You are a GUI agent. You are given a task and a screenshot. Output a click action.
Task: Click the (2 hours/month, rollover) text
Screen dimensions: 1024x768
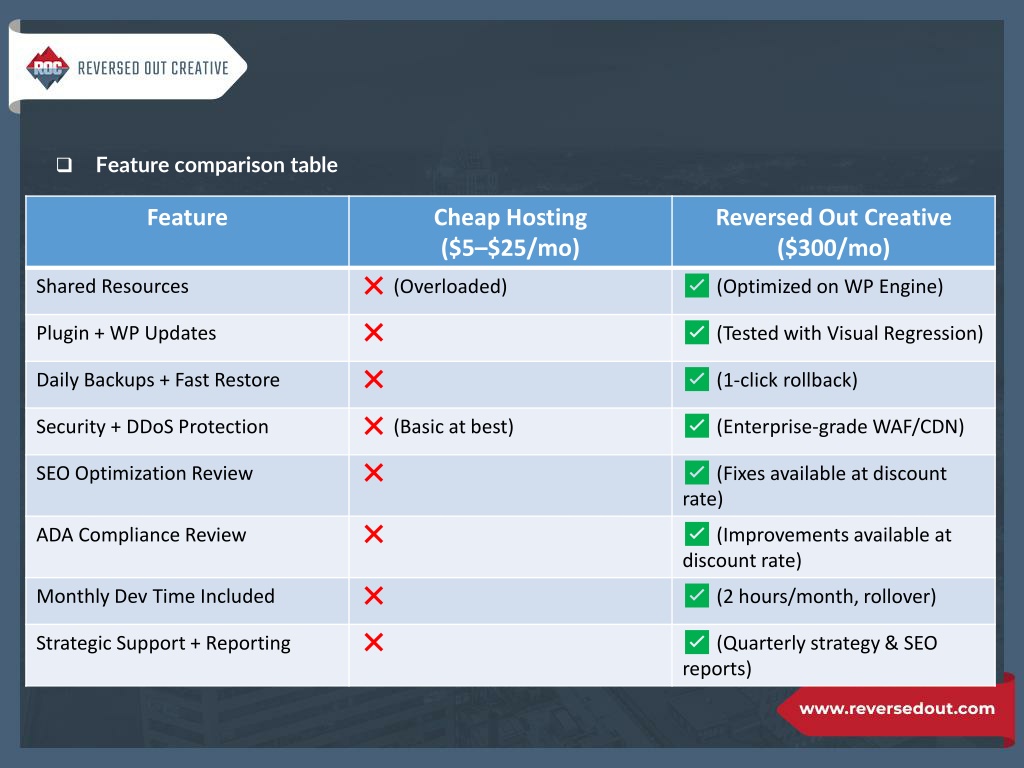tap(826, 596)
